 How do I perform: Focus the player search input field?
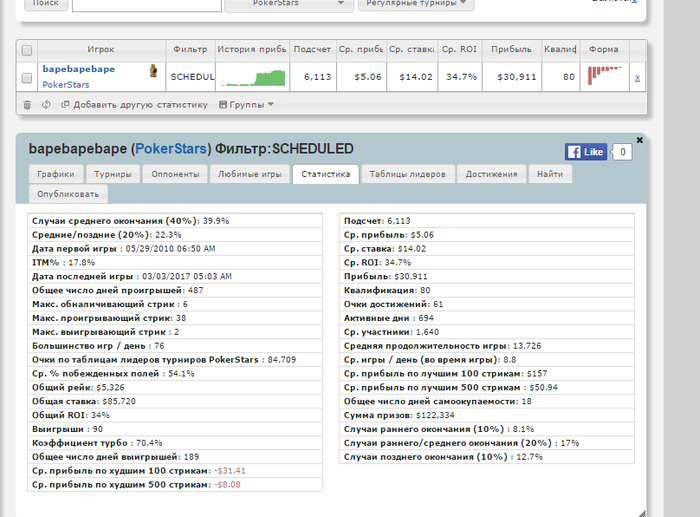pos(147,4)
